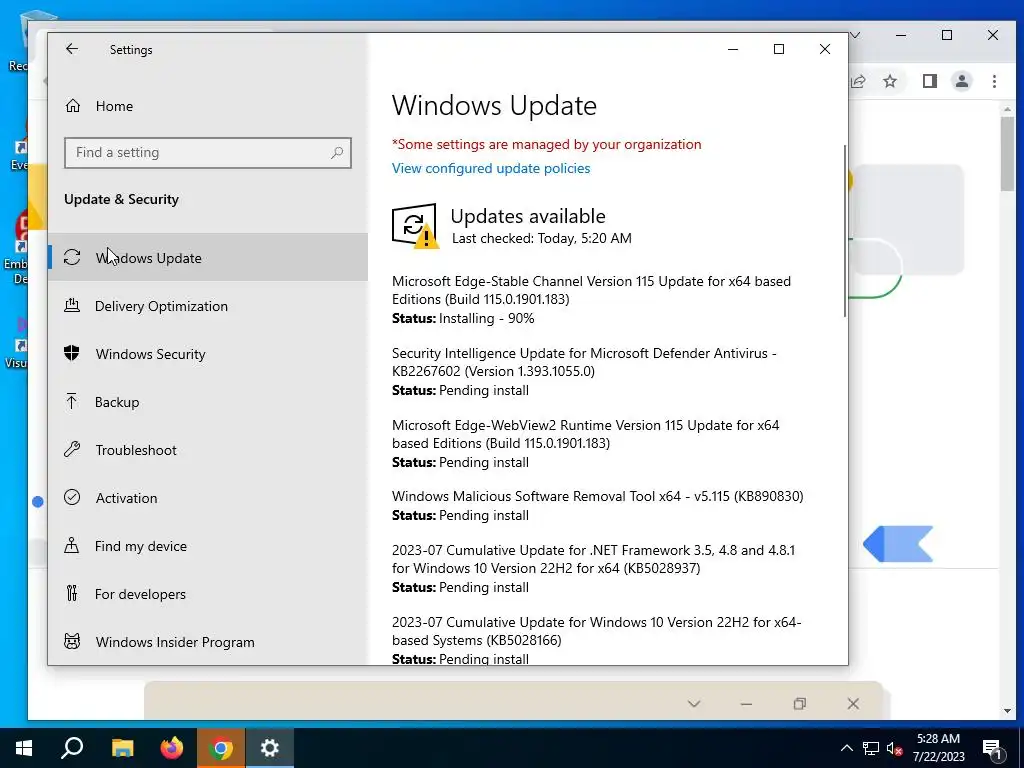
Task: Click the .NET Framework KB5028937 update entry
Action: (593, 559)
